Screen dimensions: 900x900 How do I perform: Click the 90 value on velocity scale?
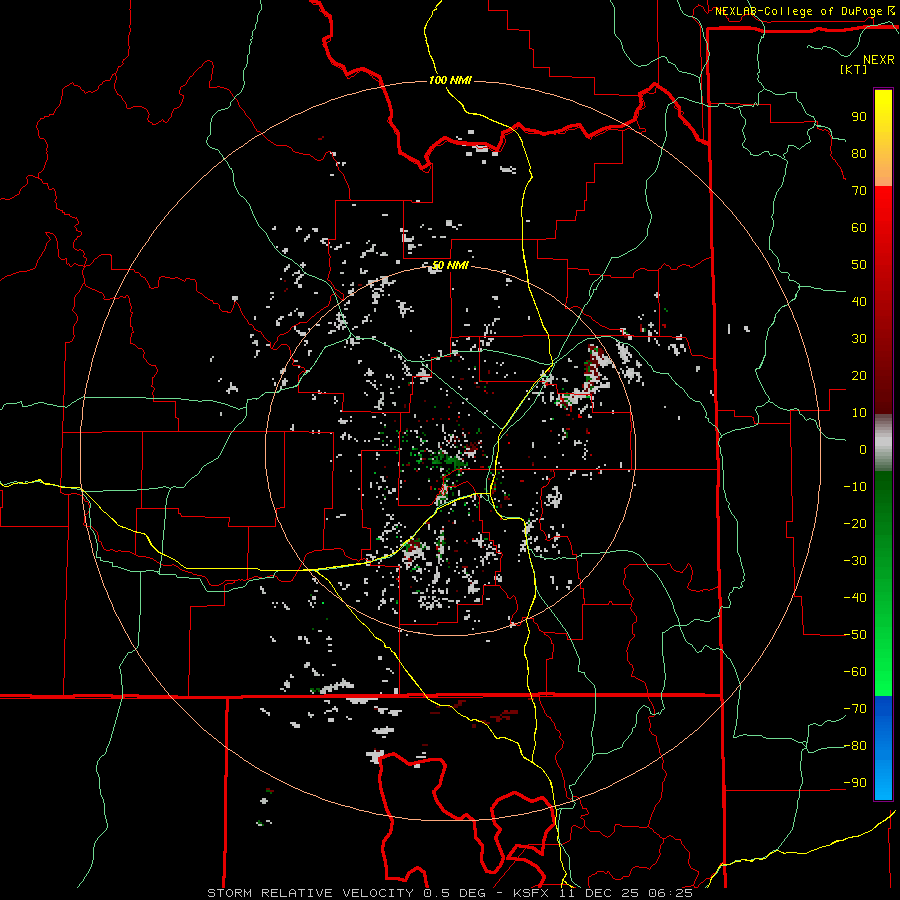859,117
